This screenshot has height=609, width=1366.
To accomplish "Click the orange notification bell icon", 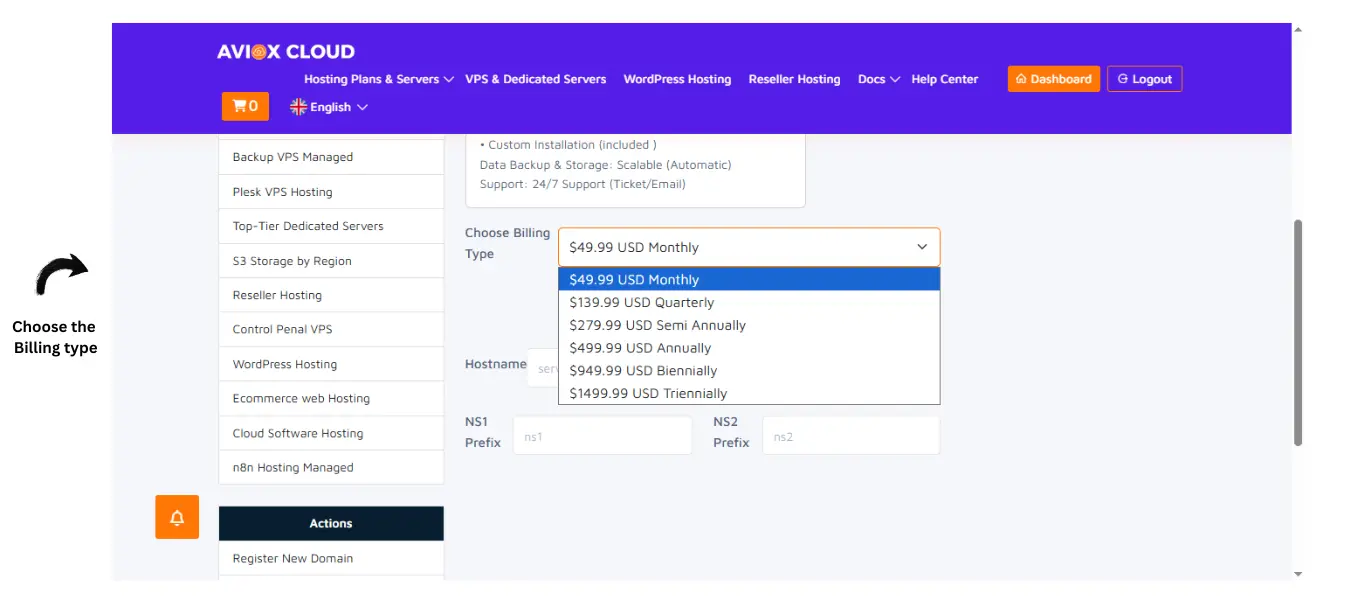I will (x=177, y=517).
